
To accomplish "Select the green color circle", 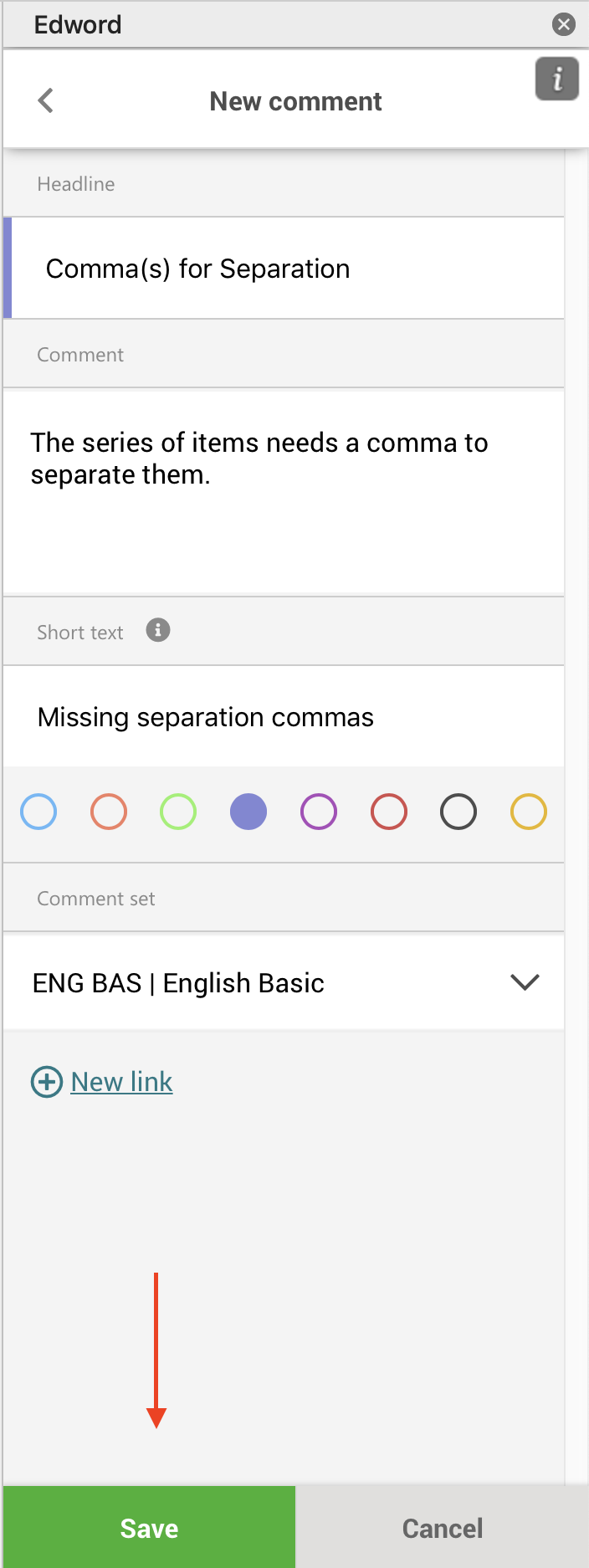I will pyautogui.click(x=178, y=812).
